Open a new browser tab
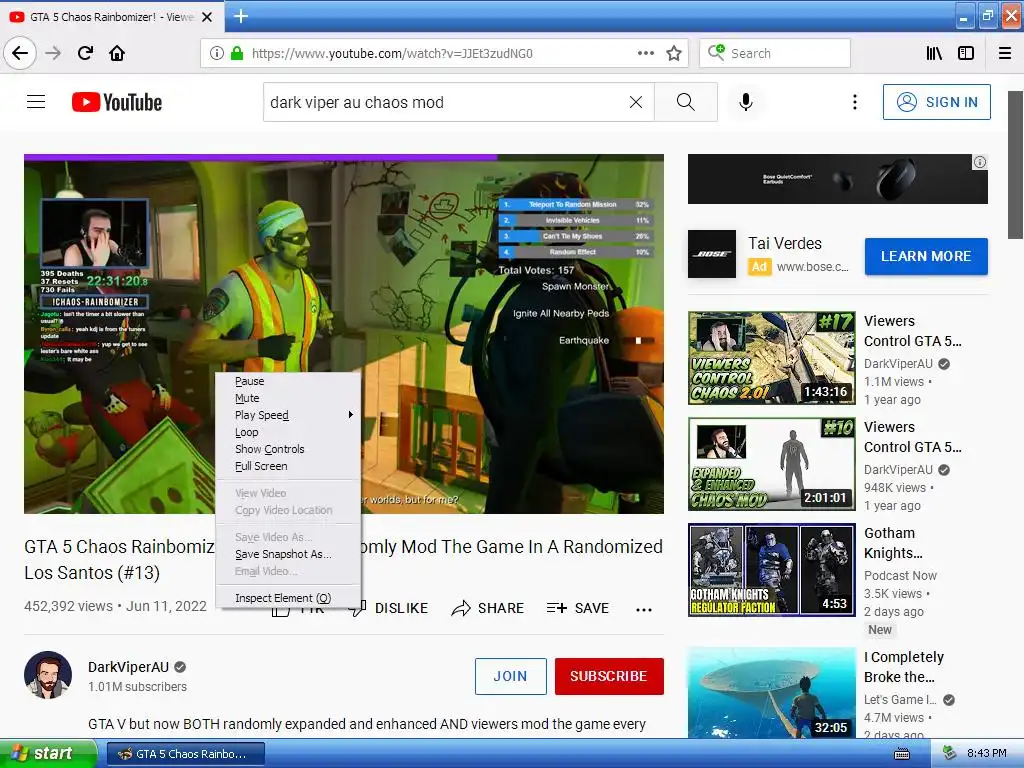Screen dimensions: 1024x768 (240, 16)
